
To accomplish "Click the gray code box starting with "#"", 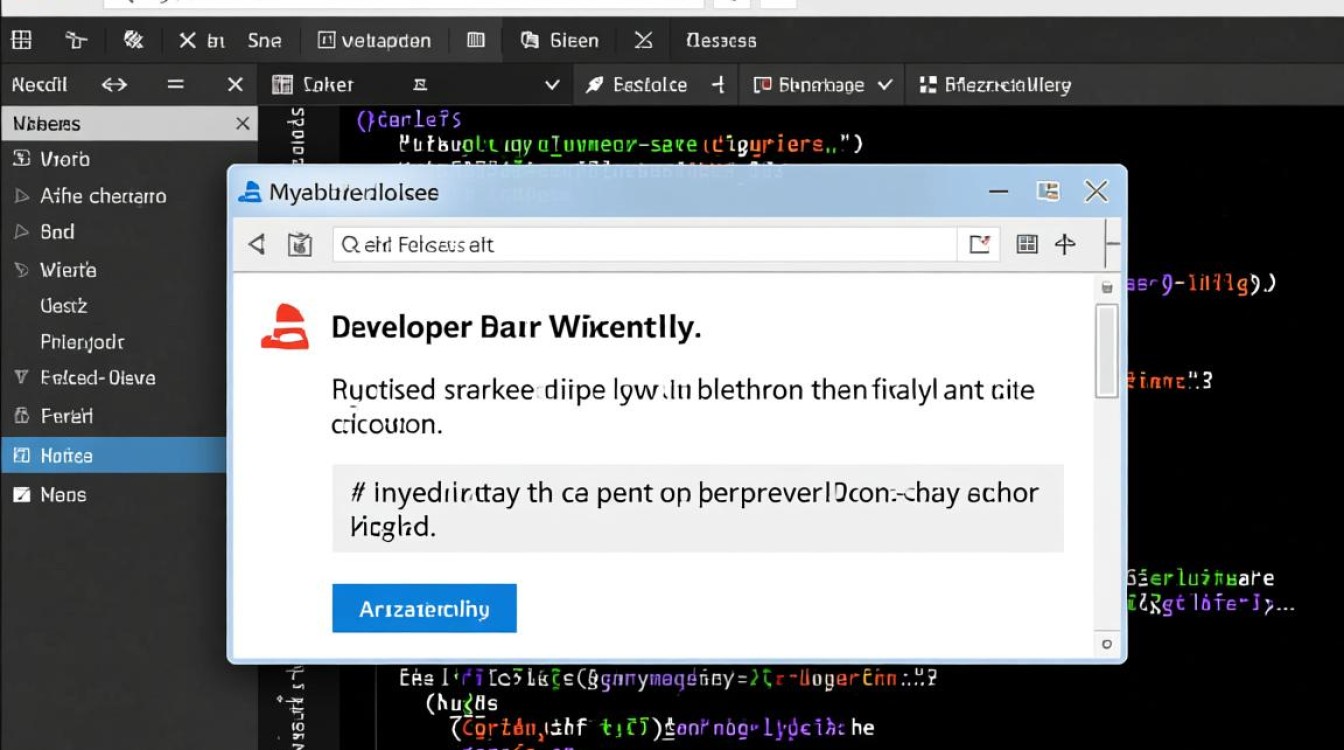I will coord(698,508).
